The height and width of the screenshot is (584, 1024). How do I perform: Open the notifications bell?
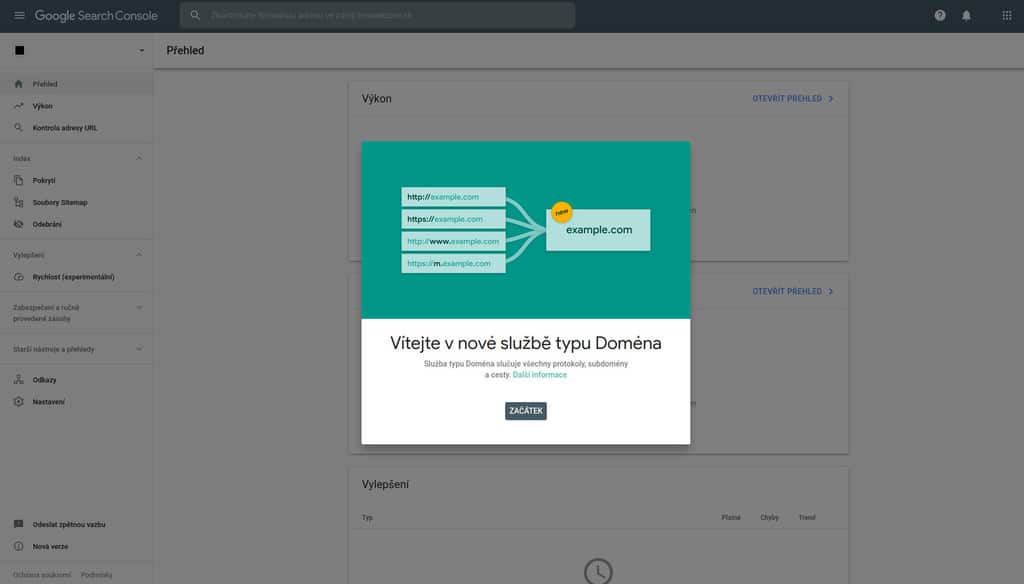point(967,16)
